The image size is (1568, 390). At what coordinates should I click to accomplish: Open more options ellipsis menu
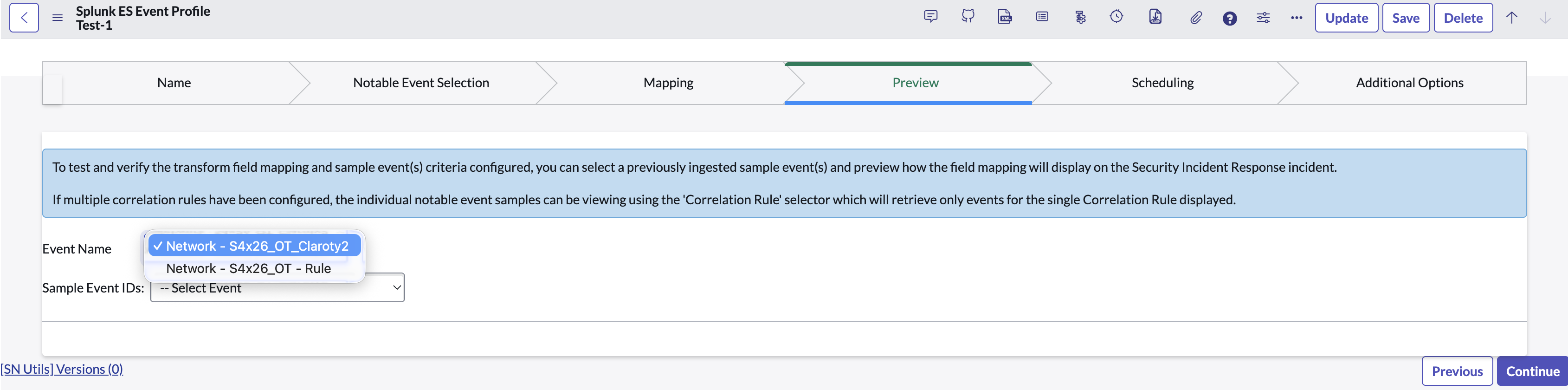pos(1297,18)
